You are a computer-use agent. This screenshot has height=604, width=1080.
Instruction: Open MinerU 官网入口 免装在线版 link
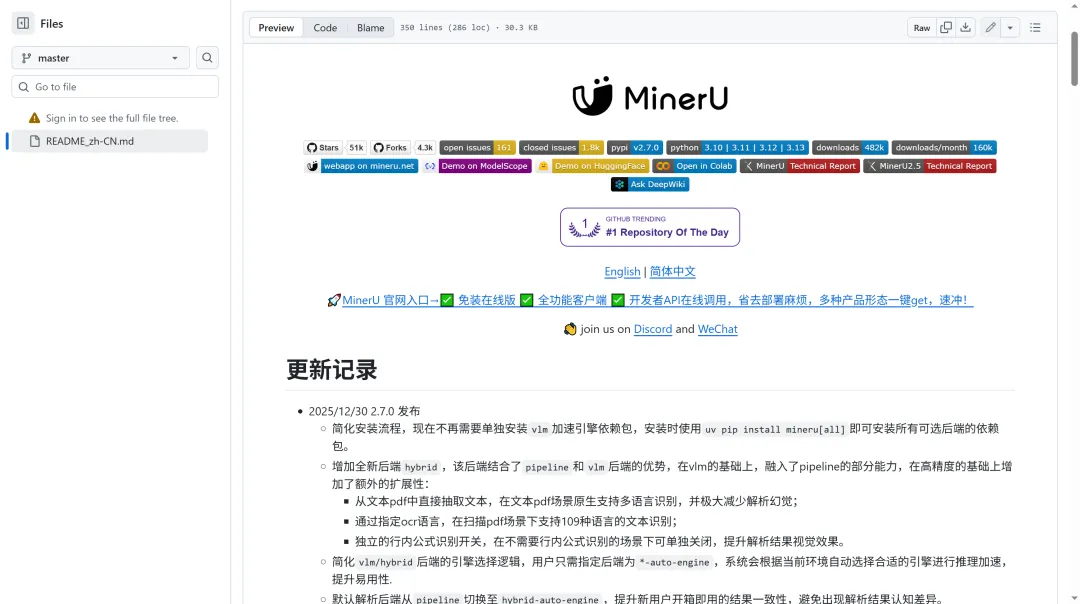click(428, 300)
